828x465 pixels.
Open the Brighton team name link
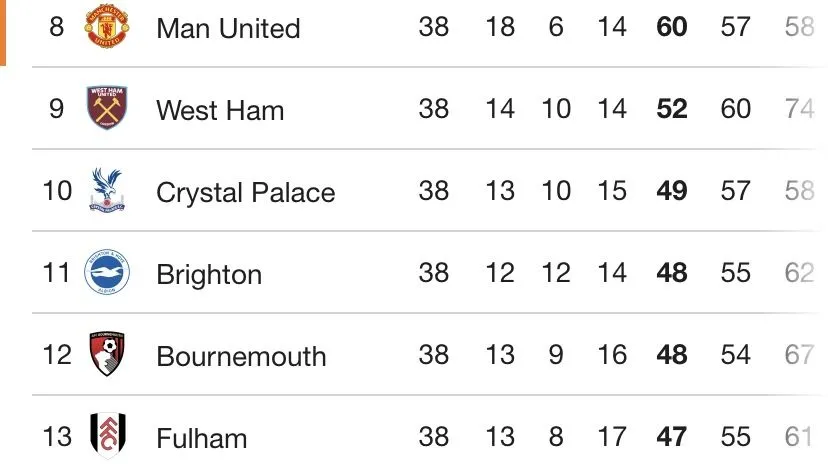coord(209,274)
